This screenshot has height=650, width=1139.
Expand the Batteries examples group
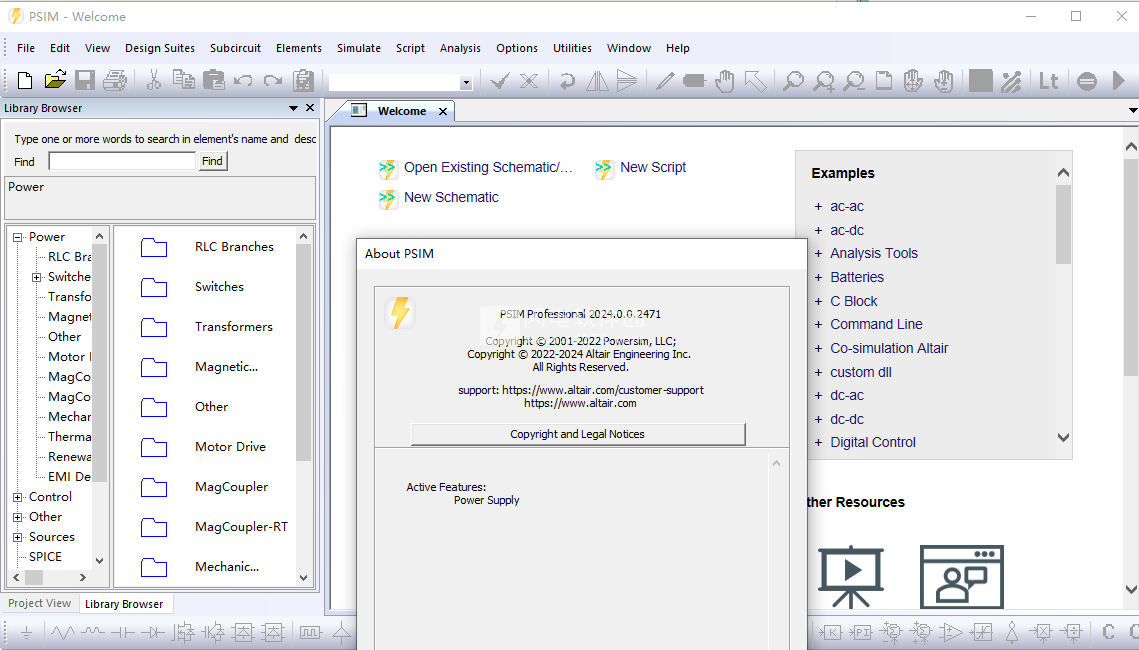(818, 277)
